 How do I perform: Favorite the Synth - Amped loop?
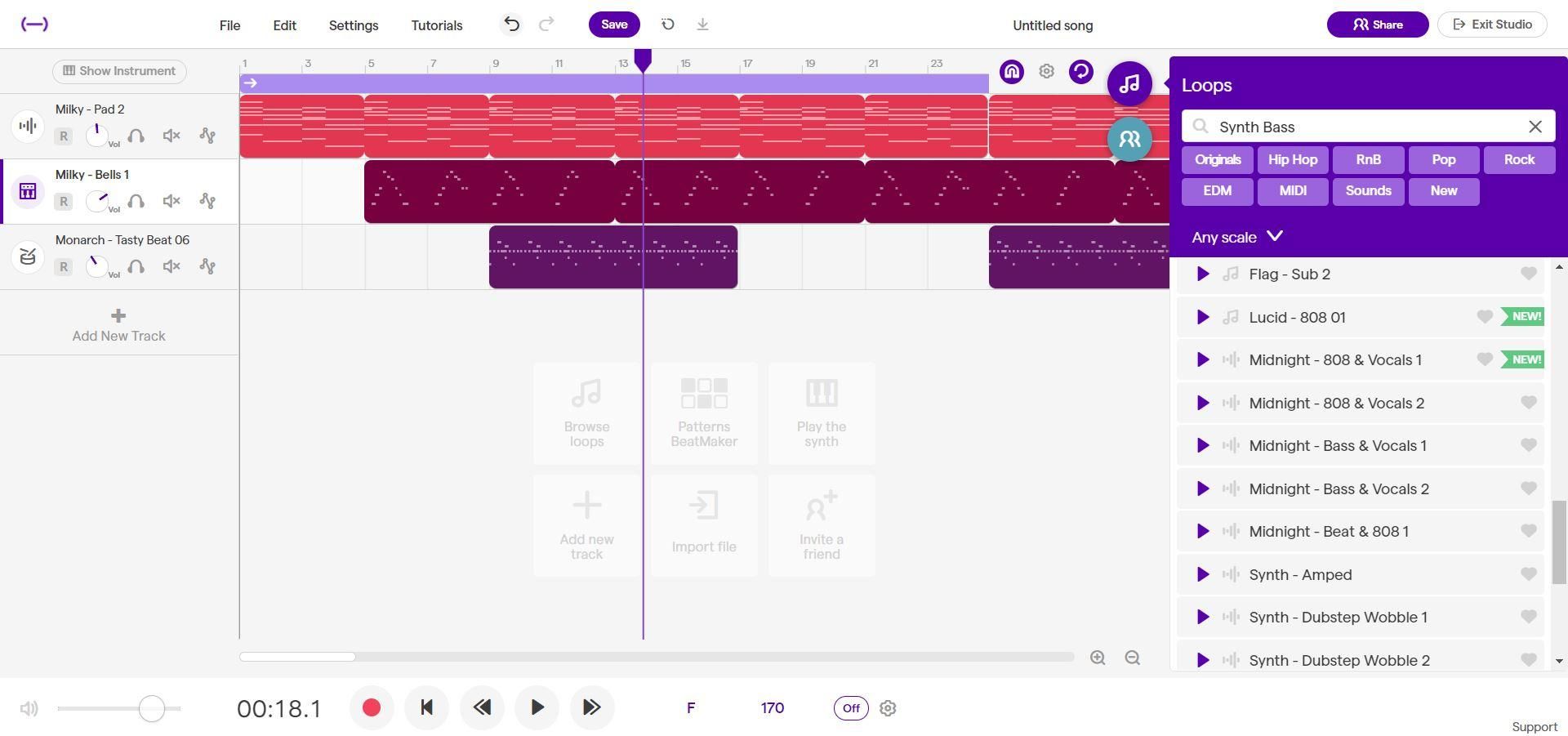pyautogui.click(x=1529, y=574)
